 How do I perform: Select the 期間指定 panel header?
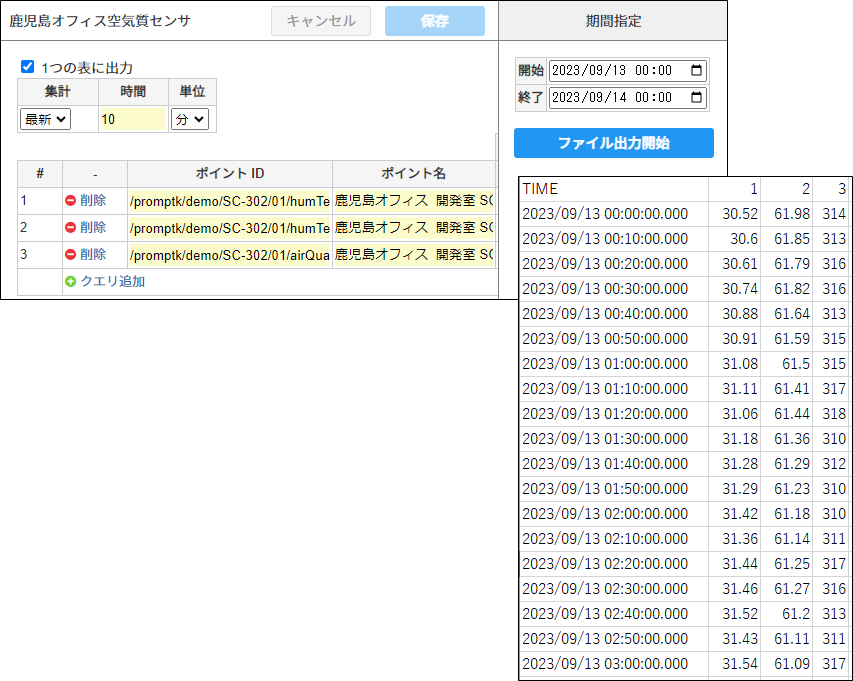click(x=613, y=21)
